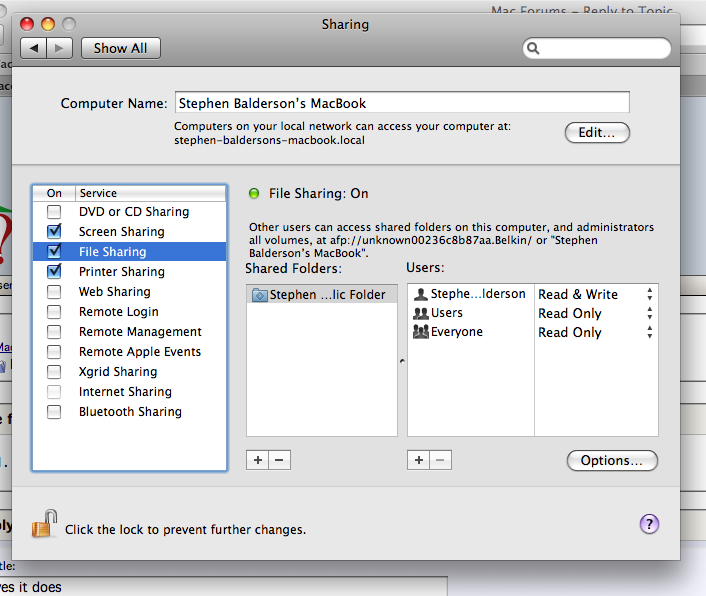
Task: Click the group icon beside Users
Action: pos(421,313)
